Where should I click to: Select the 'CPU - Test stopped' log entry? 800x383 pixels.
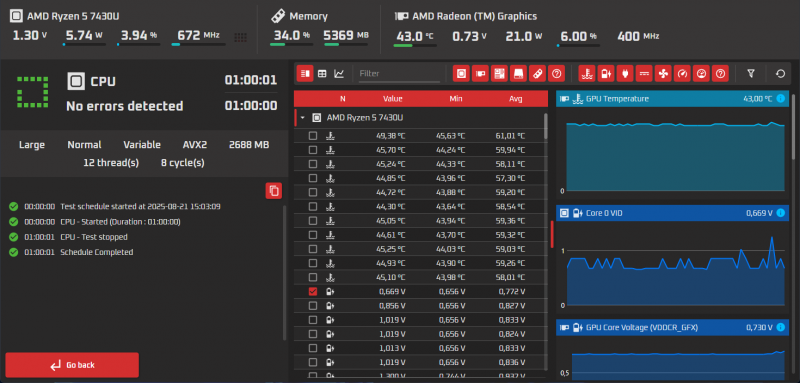[94, 237]
